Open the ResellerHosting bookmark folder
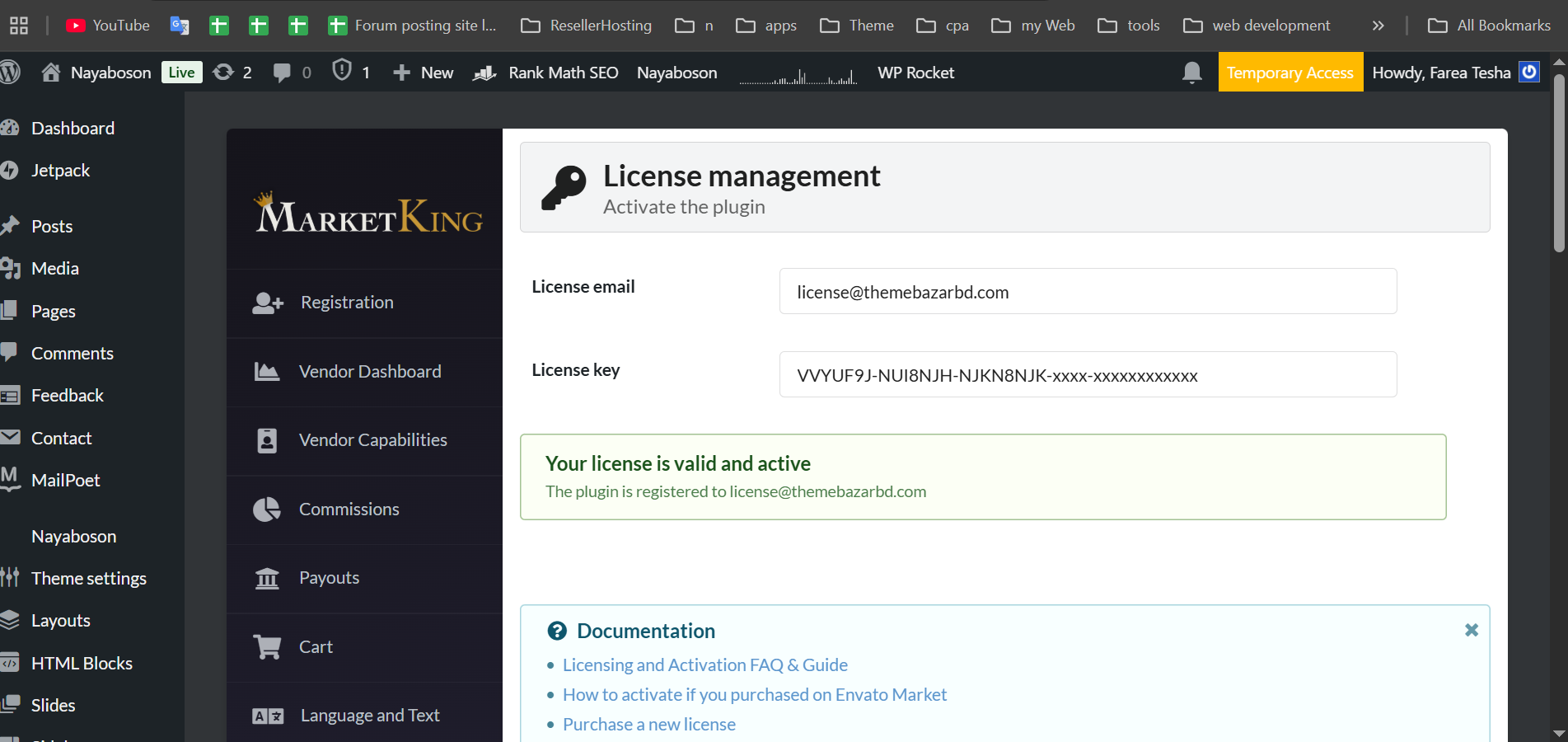Viewport: 1568px width, 742px height. click(x=586, y=26)
